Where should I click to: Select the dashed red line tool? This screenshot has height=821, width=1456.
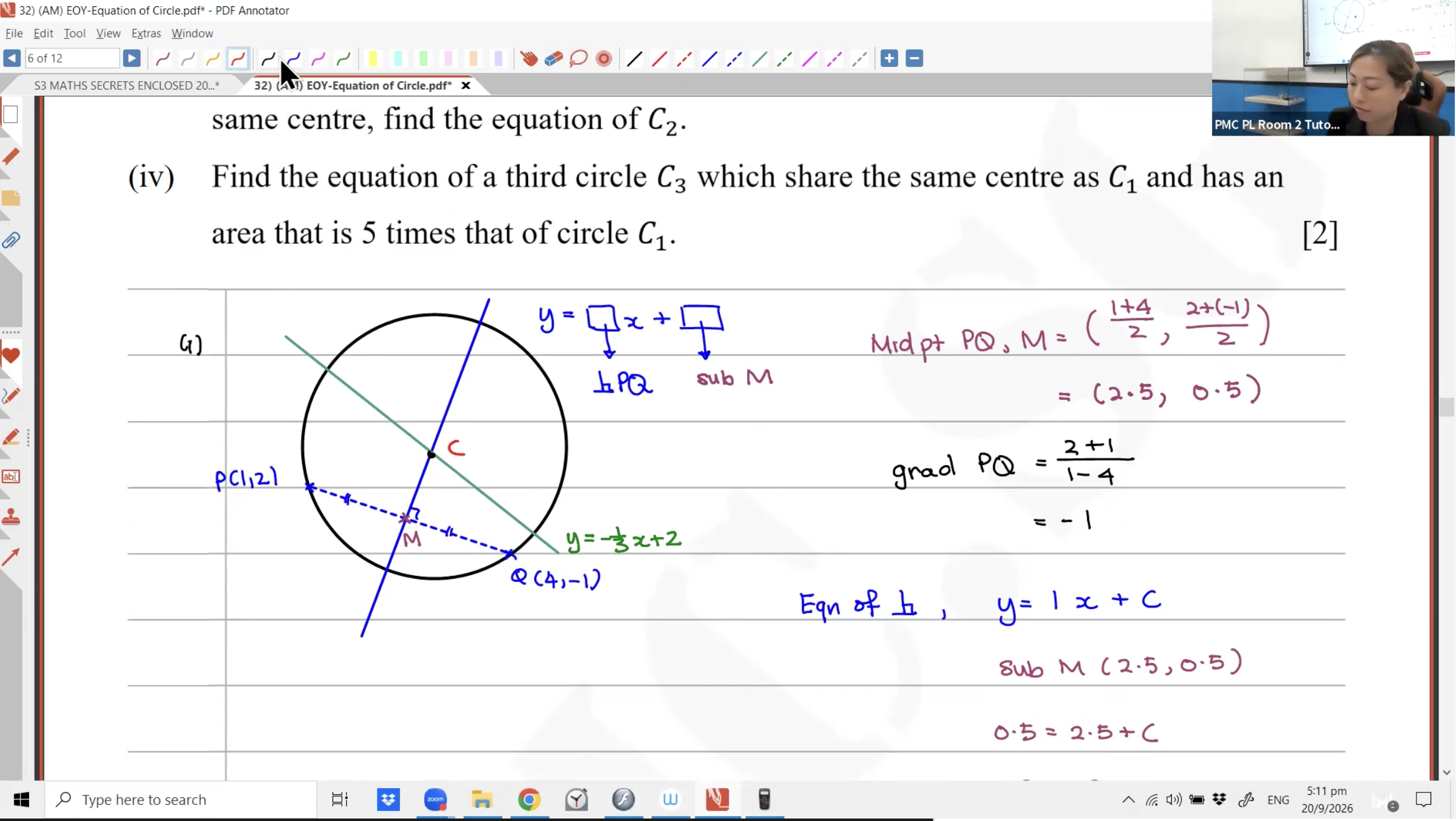pos(684,59)
